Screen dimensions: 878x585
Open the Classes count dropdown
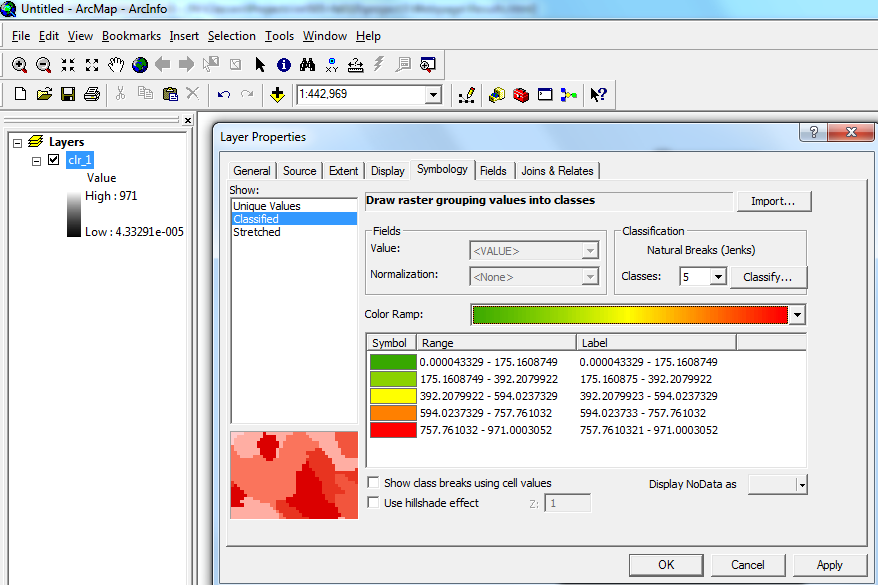click(717, 277)
